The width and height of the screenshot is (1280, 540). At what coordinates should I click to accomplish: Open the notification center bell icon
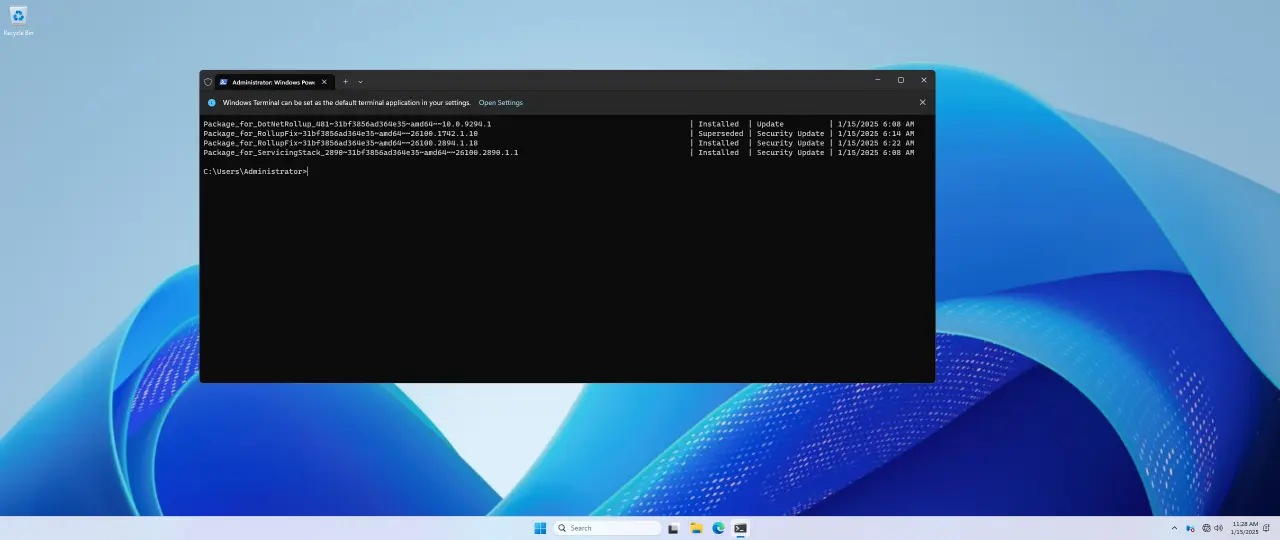[1267, 528]
